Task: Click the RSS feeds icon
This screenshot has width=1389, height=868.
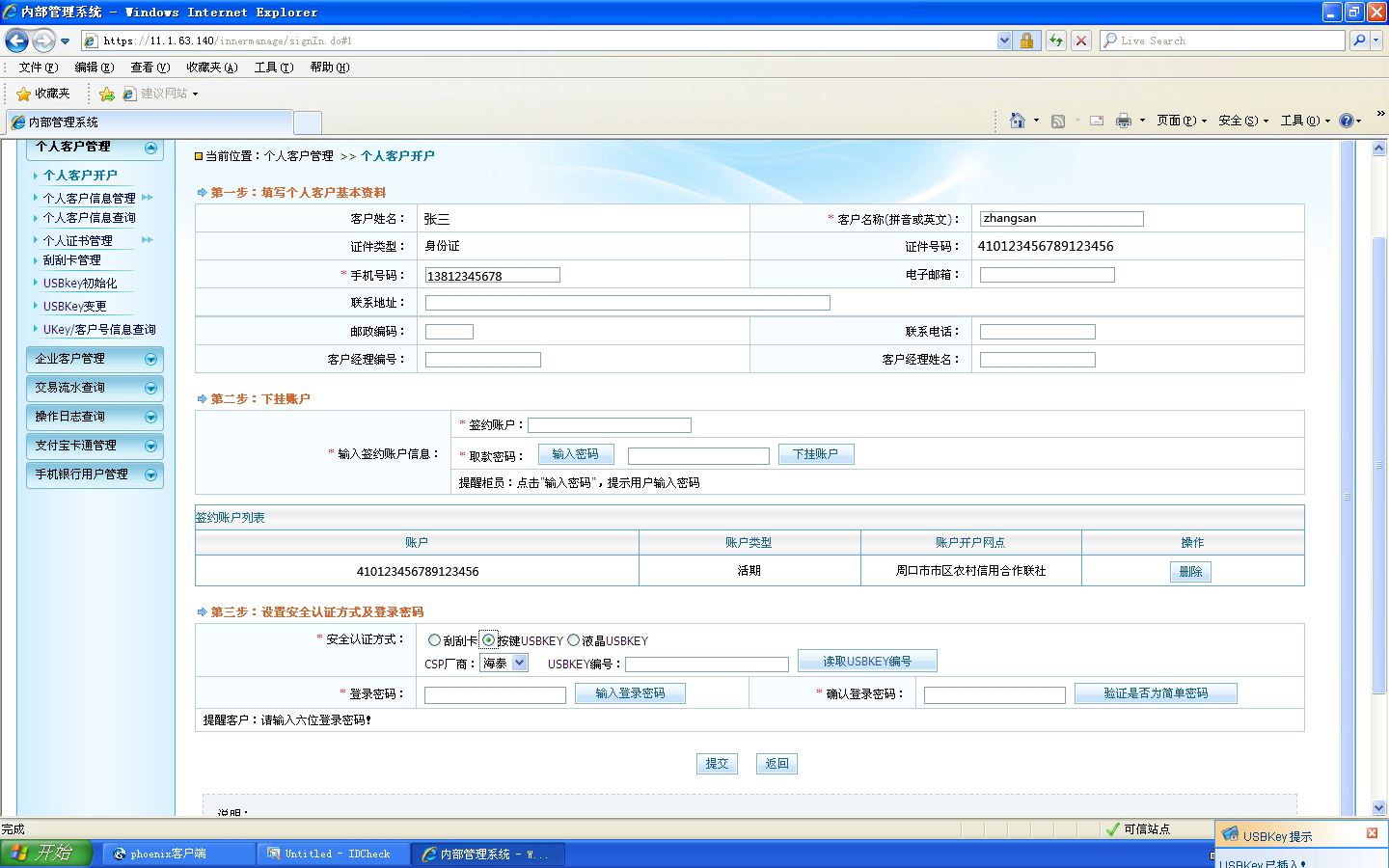Action: point(1058,121)
